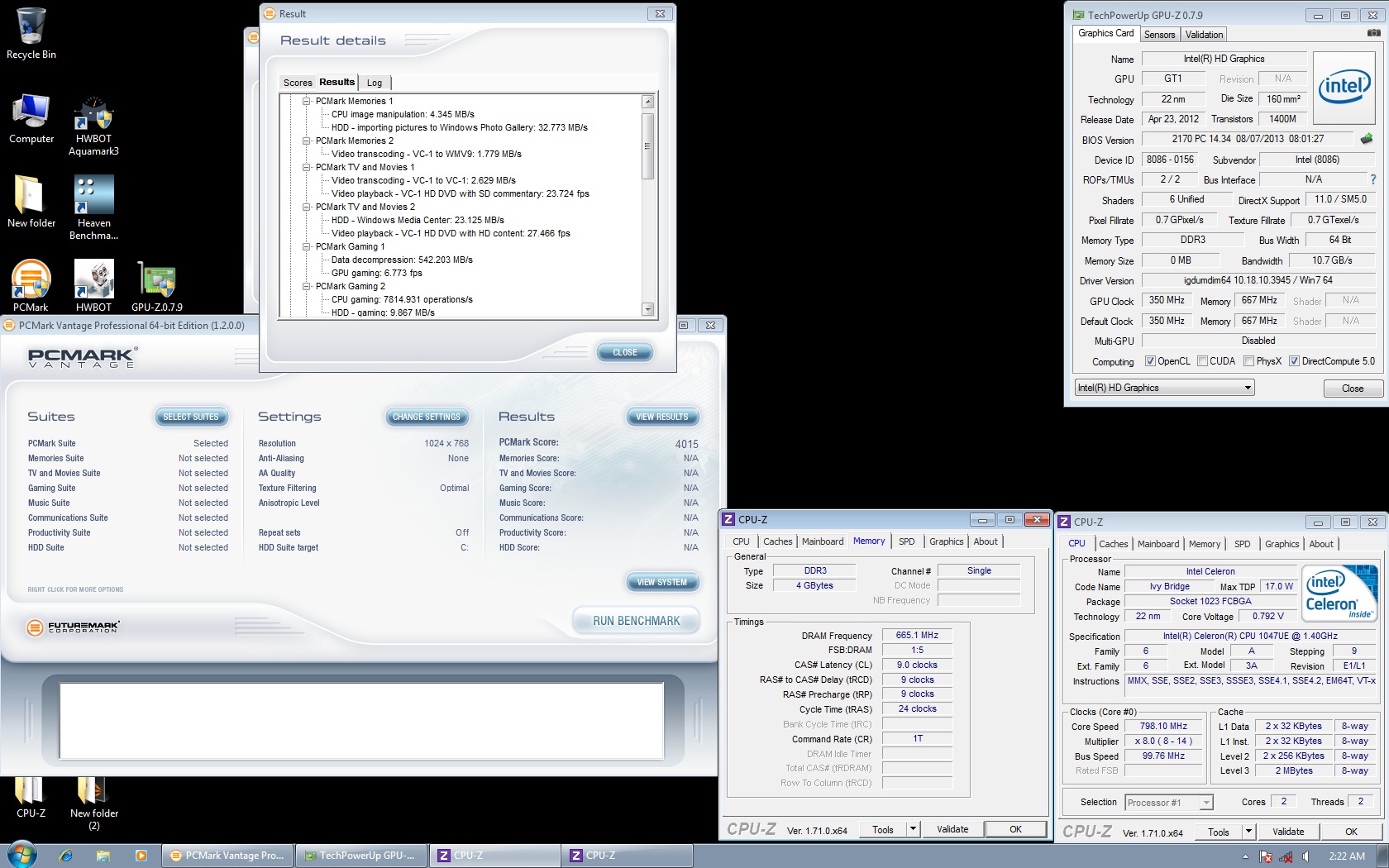Open the New folder desktop icon
1389x868 pixels.
click(31, 203)
